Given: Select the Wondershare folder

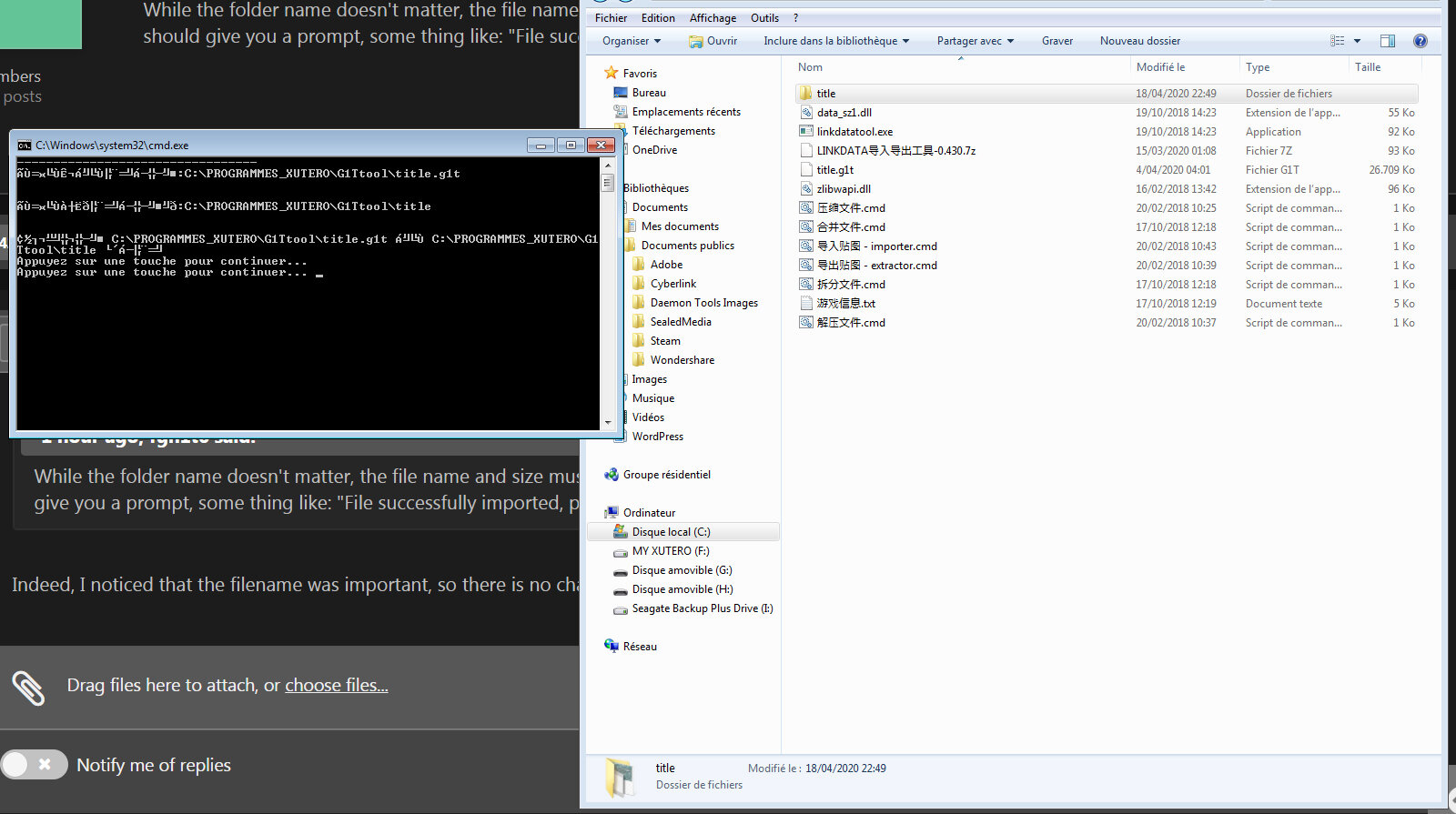Looking at the screenshot, I should click(682, 360).
